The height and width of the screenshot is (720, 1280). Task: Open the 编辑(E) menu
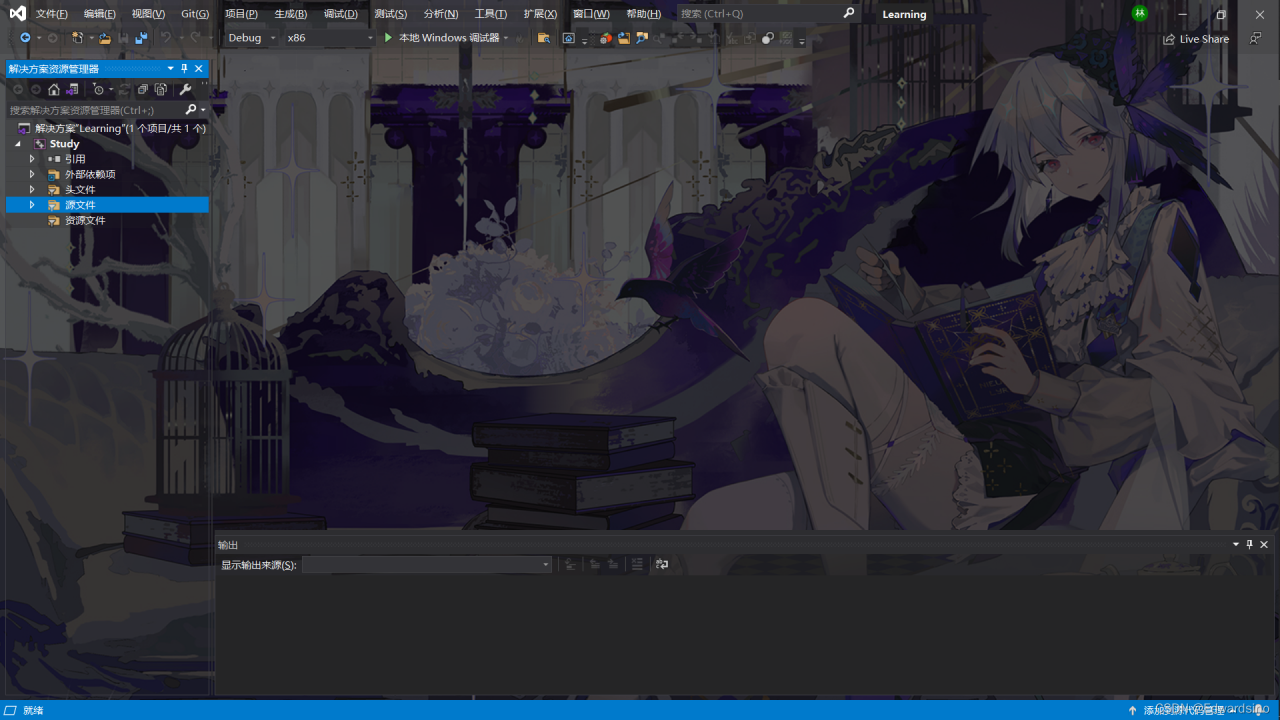click(100, 14)
